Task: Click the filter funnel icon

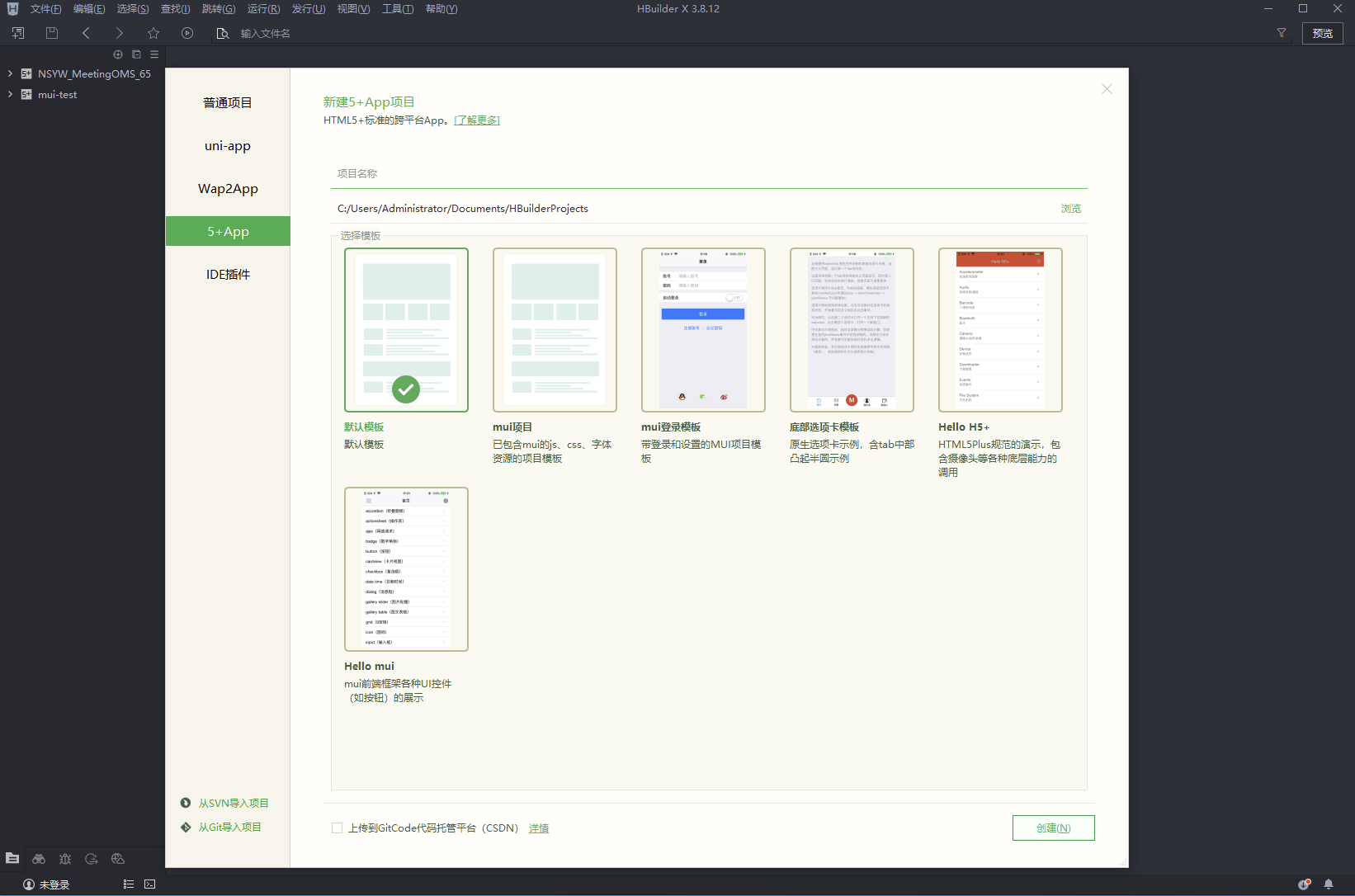Action: 1282,33
